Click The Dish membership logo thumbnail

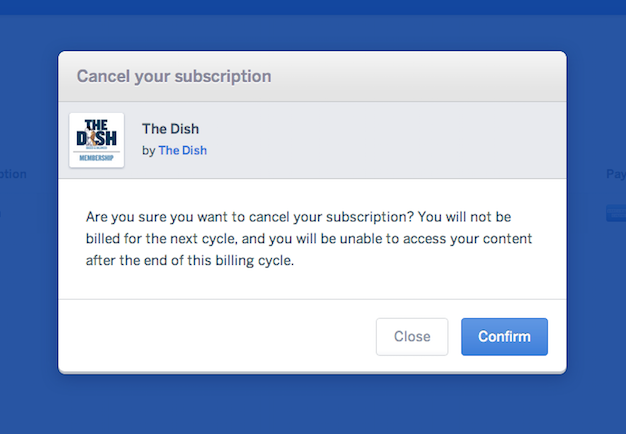click(x=97, y=140)
